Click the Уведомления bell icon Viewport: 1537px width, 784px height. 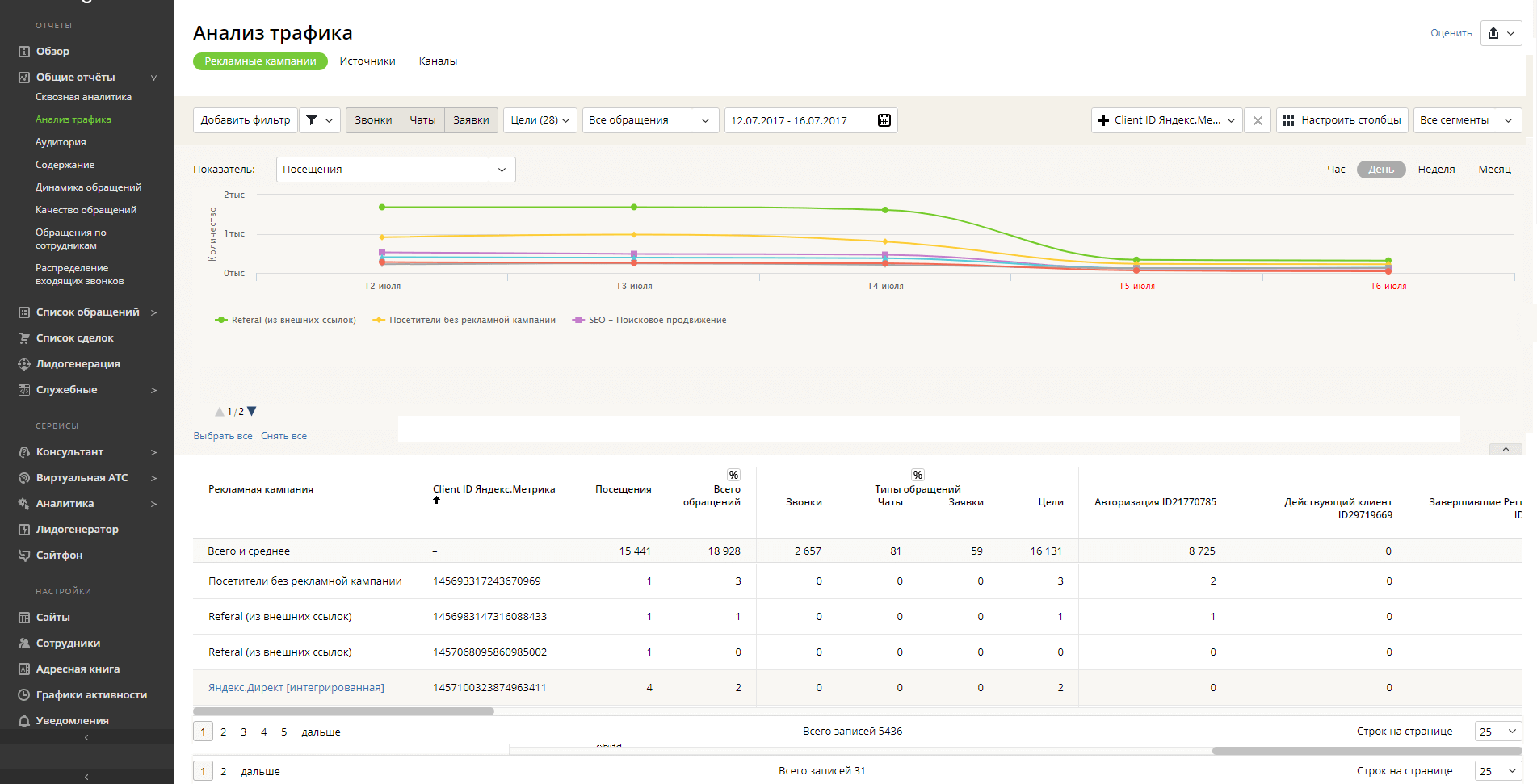24,721
